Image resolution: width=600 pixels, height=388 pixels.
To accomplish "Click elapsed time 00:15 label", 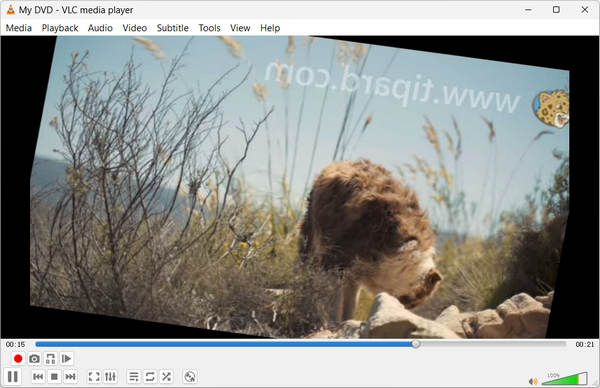I will [15, 344].
